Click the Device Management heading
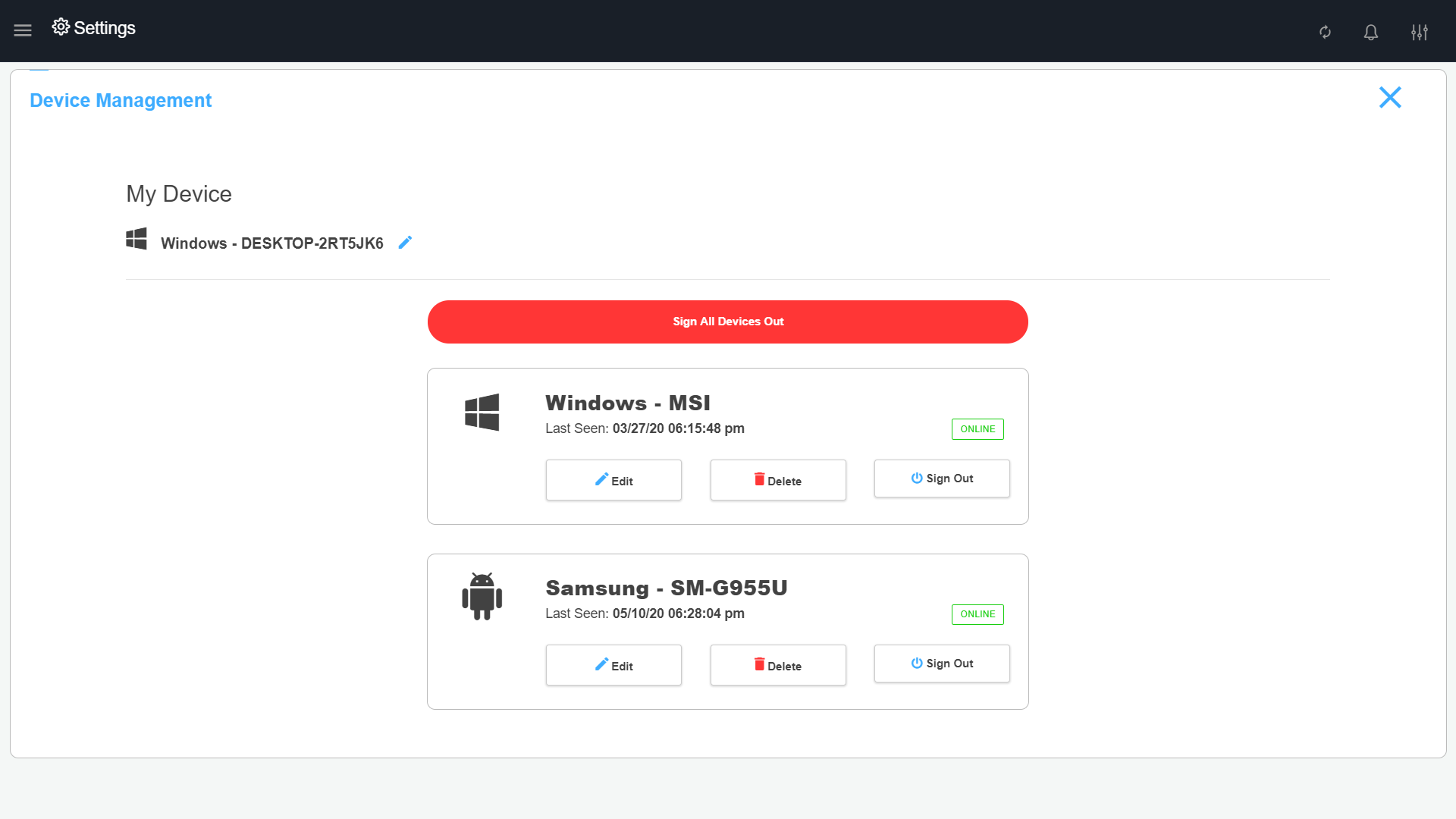Screen dimensions: 1456x819 click(x=121, y=100)
